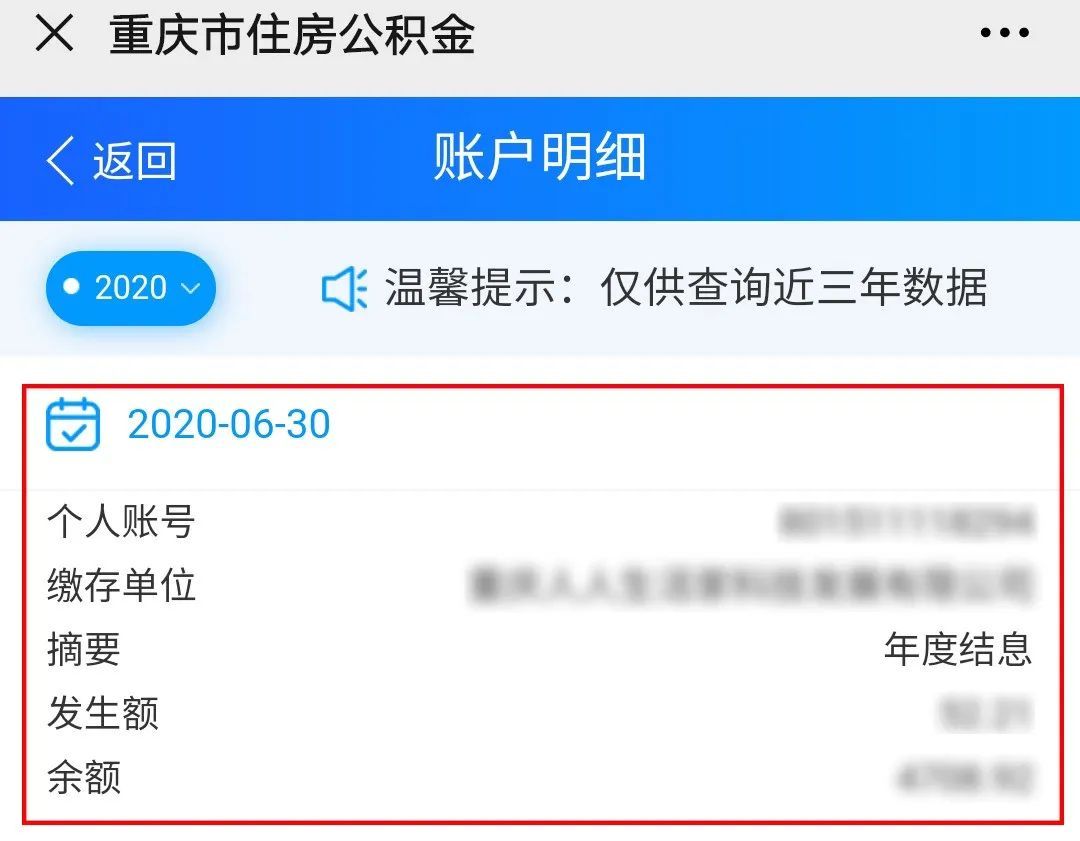
Task: Open the three-dot more options menu
Action: click(1004, 32)
